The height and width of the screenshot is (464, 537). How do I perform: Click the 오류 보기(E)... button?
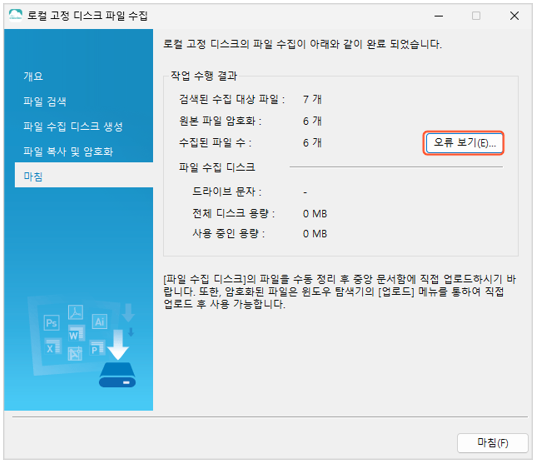point(463,143)
